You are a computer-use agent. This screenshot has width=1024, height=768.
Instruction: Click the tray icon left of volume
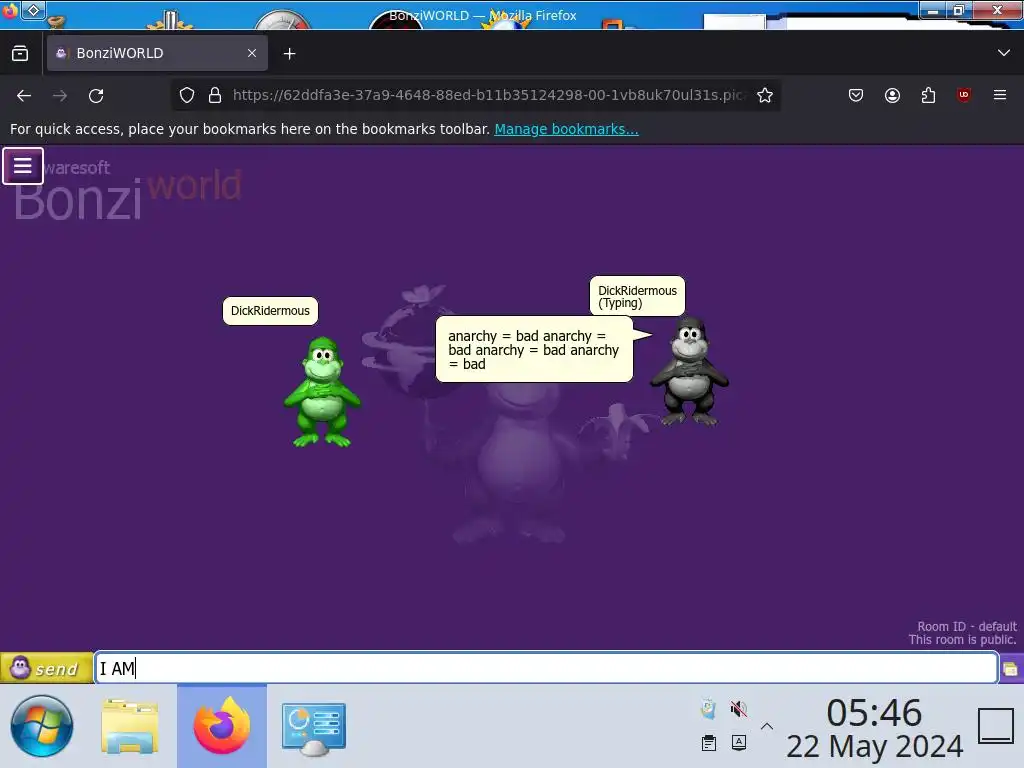(709, 709)
